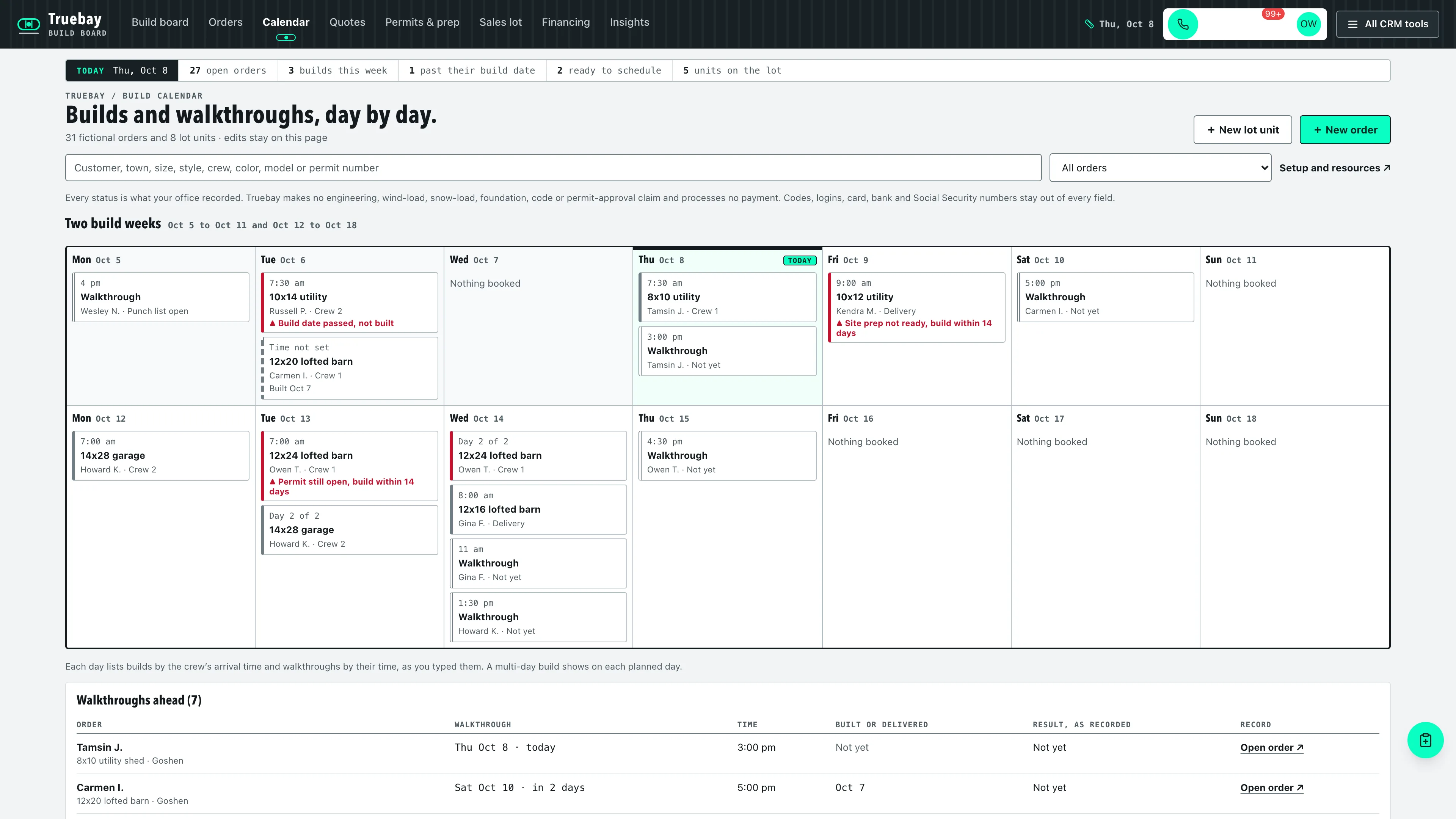Open the 10x14 utility build on Oct 6
1456x819 pixels.
point(349,303)
